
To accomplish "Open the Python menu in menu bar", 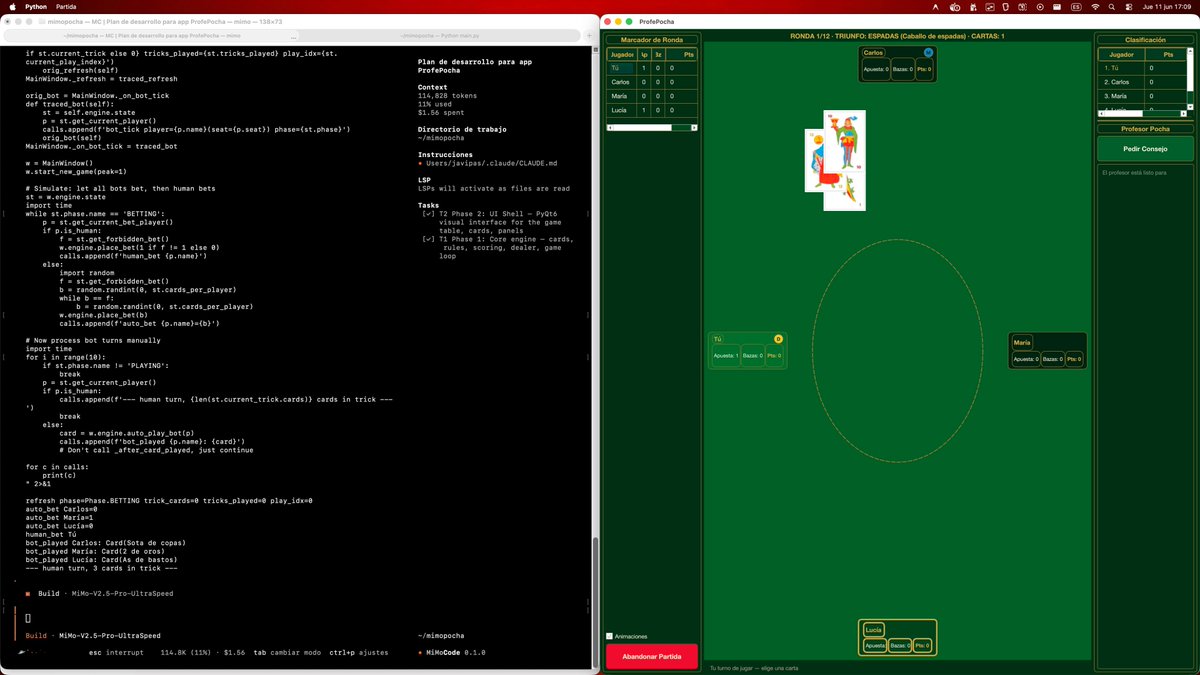I will [x=36, y=6].
